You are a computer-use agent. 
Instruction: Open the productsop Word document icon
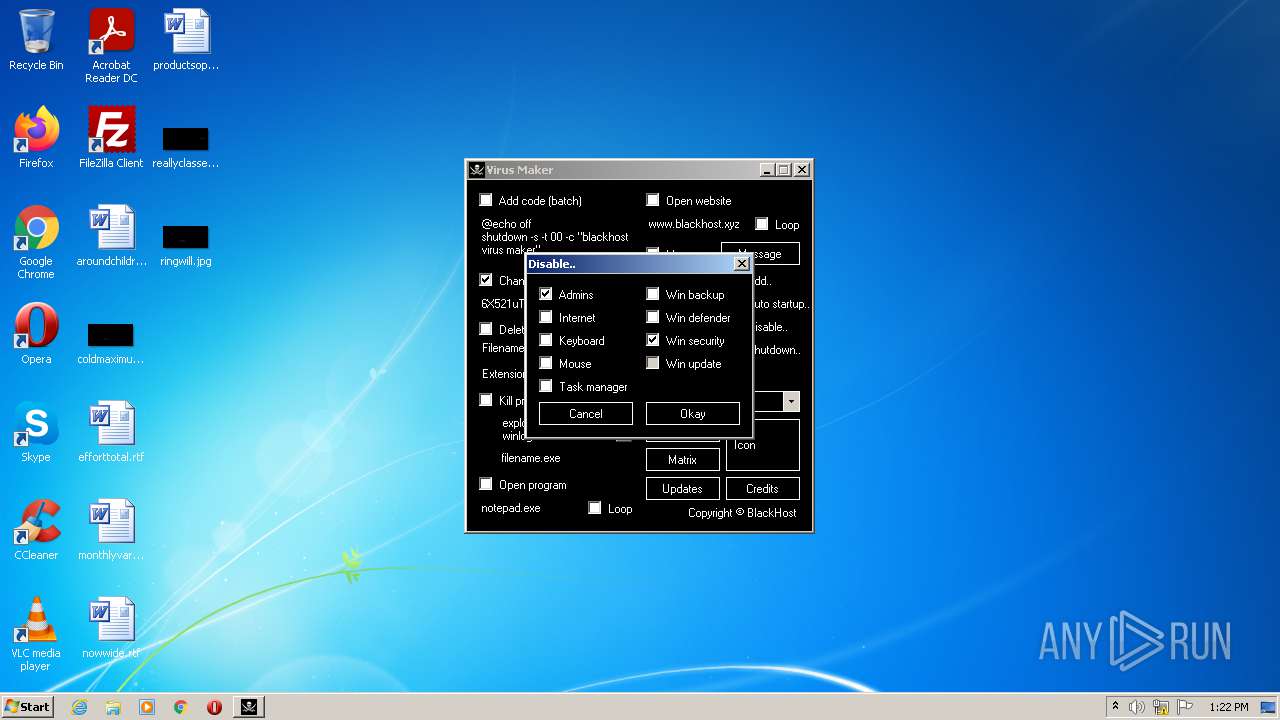[186, 40]
